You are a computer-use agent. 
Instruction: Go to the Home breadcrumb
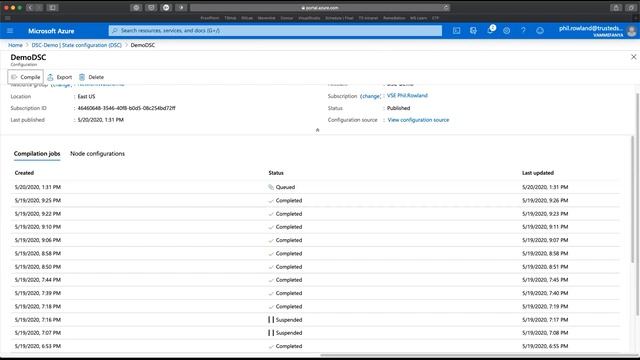coord(15,45)
